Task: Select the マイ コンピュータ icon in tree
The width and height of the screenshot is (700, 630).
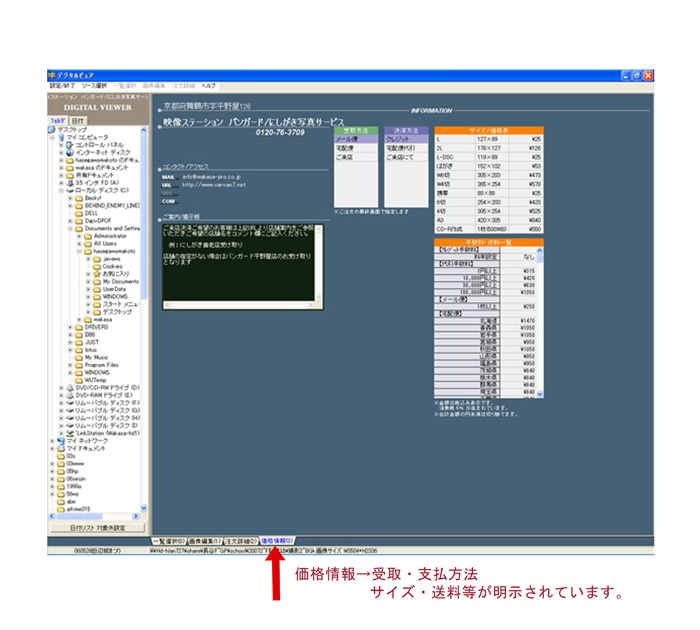Action: point(62,137)
